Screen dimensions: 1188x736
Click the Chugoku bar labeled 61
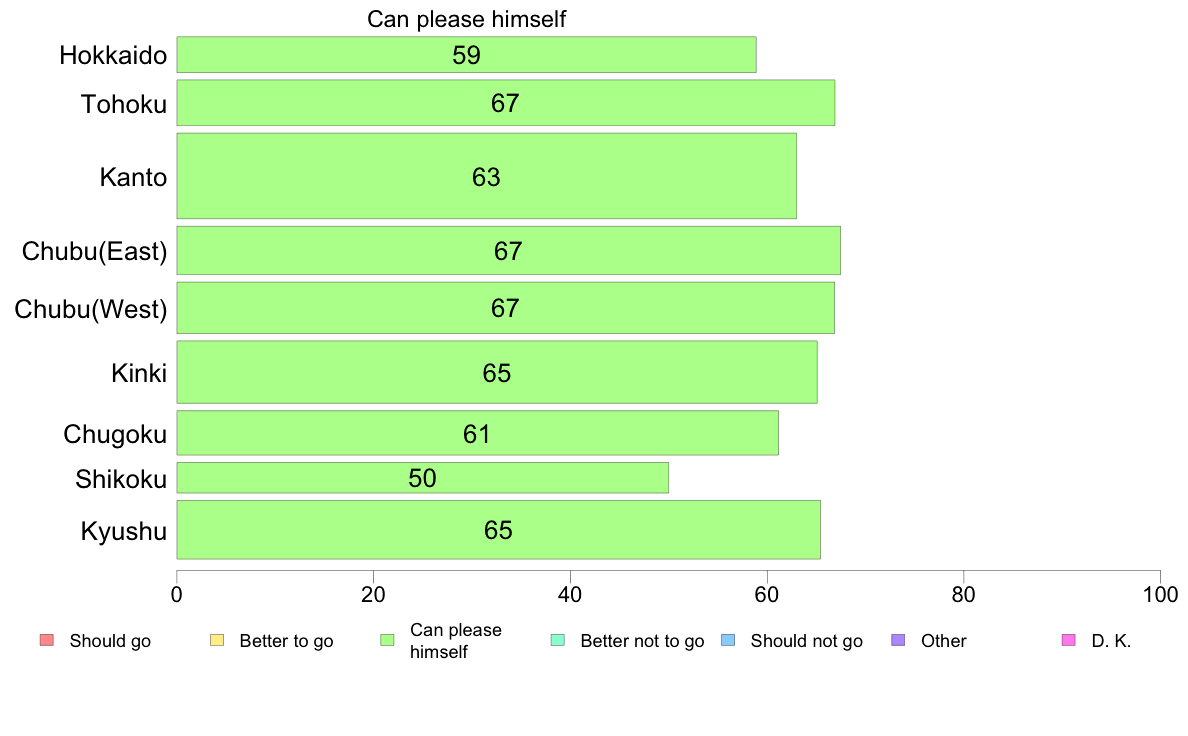point(477,433)
